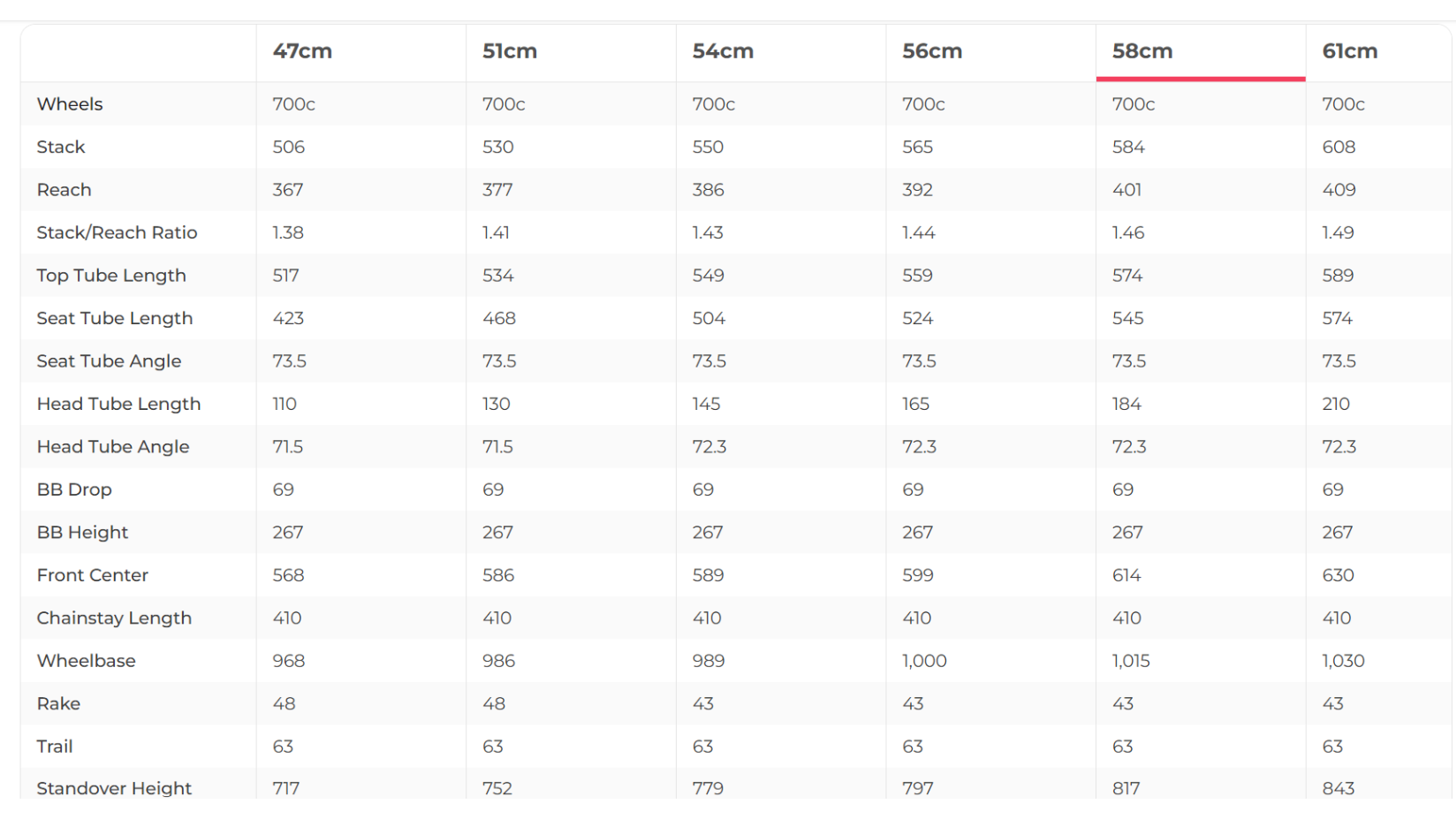
Task: Select the 61cm size column header
Action: click(x=1350, y=51)
